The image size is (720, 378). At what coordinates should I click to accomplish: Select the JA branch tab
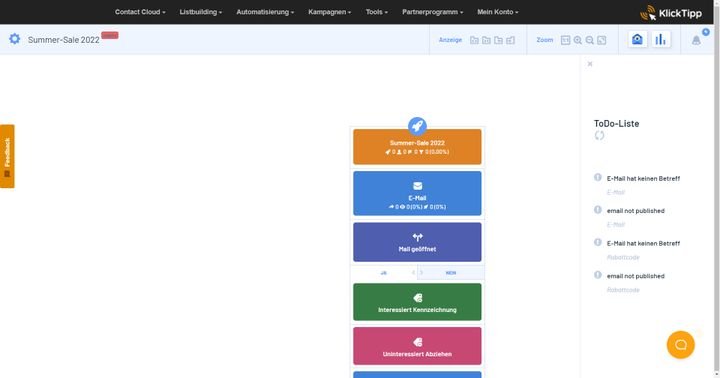click(x=383, y=273)
